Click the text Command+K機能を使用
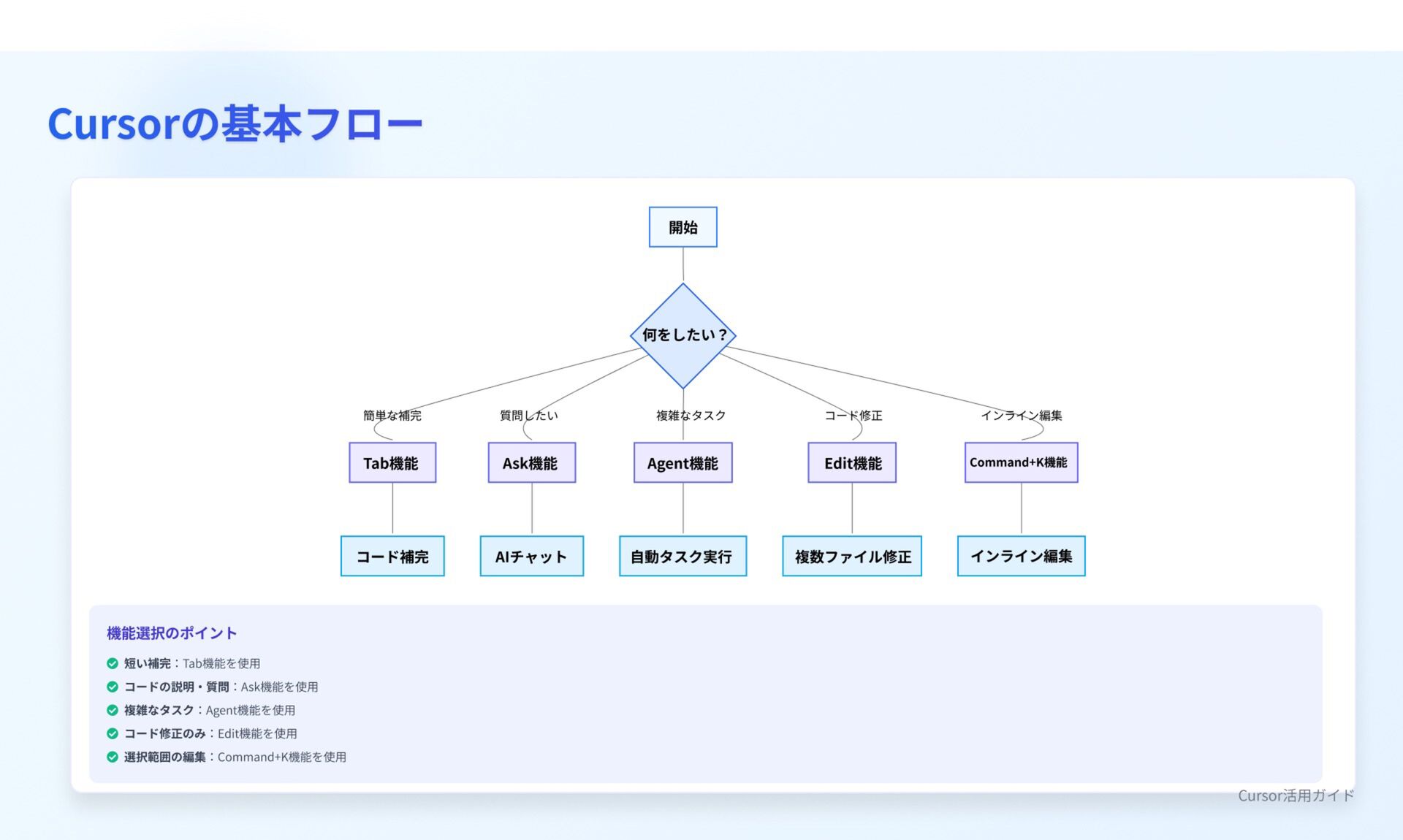The height and width of the screenshot is (840, 1403). pos(282,757)
